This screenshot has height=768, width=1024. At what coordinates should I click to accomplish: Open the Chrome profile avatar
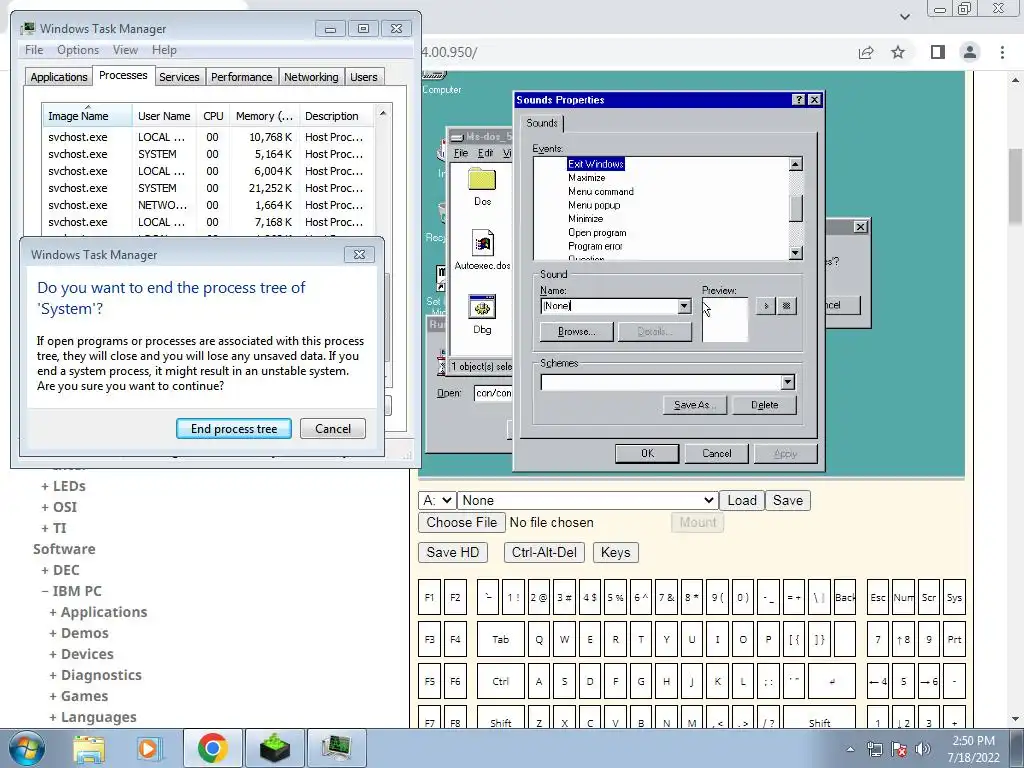(970, 52)
